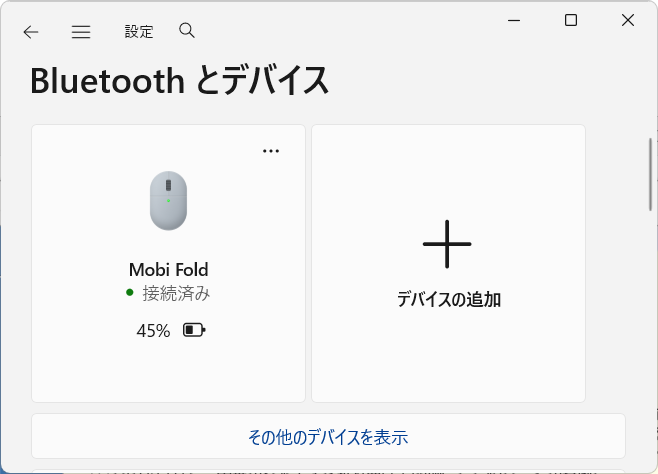The height and width of the screenshot is (474, 658).
Task: Click the 設定 title text
Action: coord(139,32)
